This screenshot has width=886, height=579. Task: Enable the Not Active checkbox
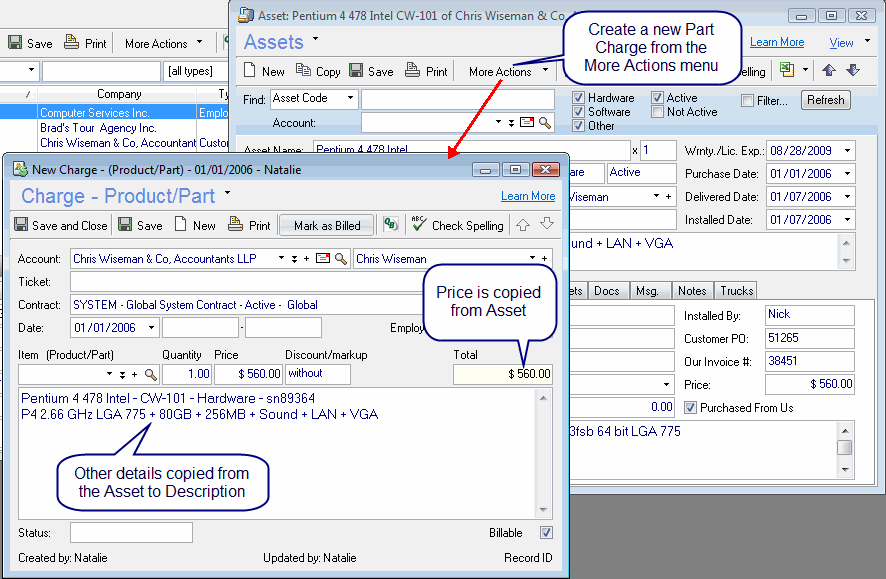pos(658,112)
